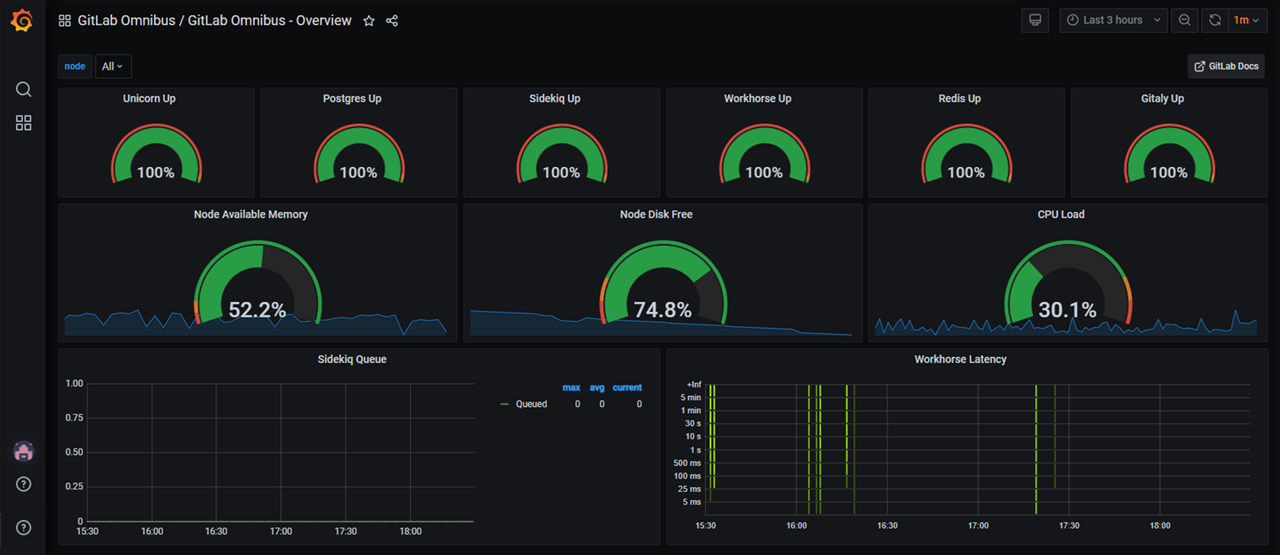Open the Postgres Up panel title menu
Image resolution: width=1280 pixels, height=555 pixels.
pyautogui.click(x=352, y=99)
